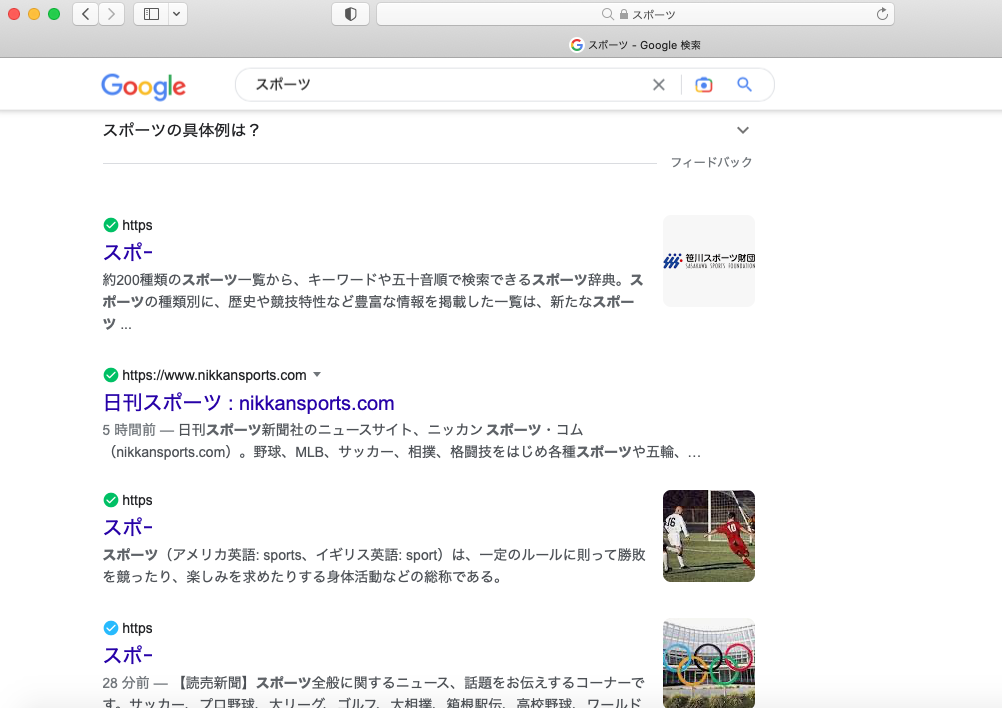Click the https text above the soccer result
The height and width of the screenshot is (708, 1002).
137,500
